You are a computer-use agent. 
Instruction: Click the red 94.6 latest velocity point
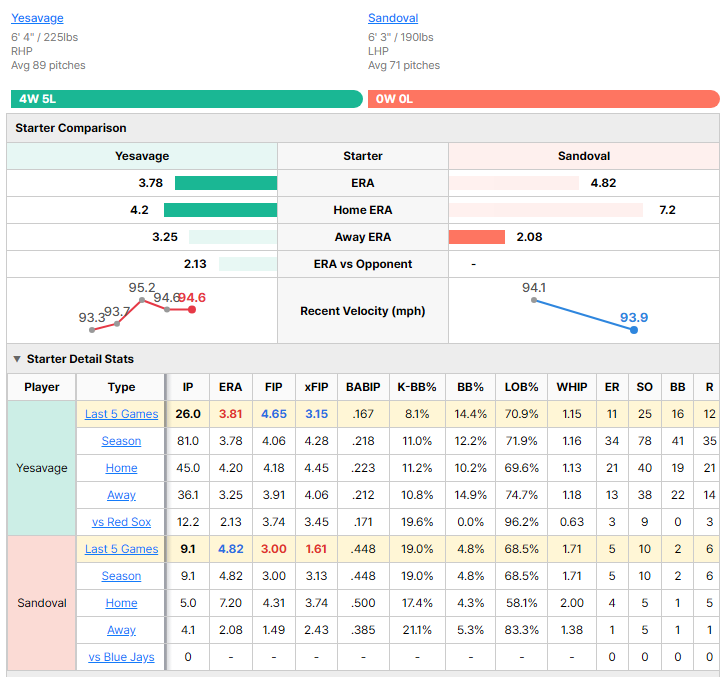tap(192, 309)
